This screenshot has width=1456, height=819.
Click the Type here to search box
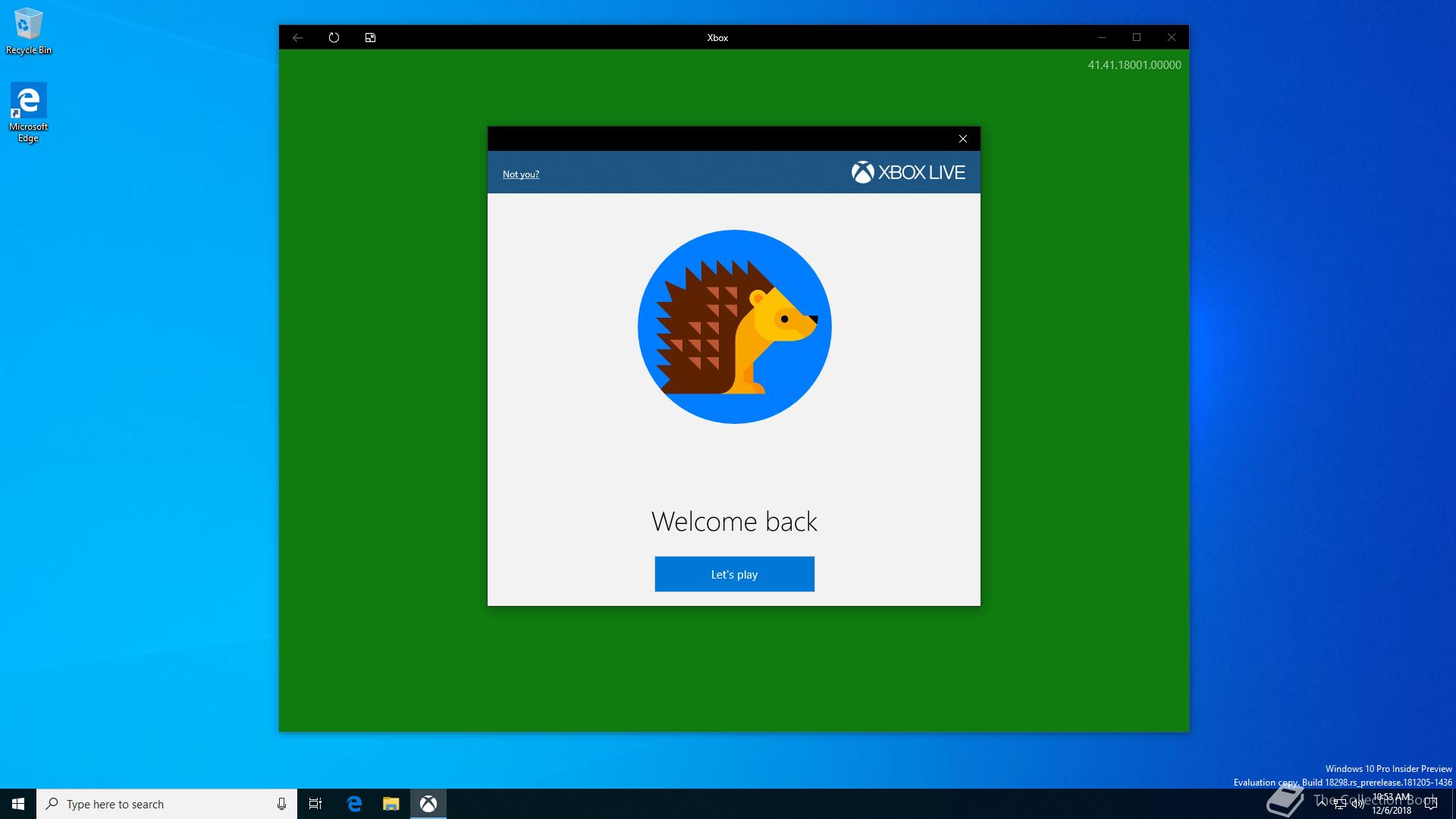[167, 804]
